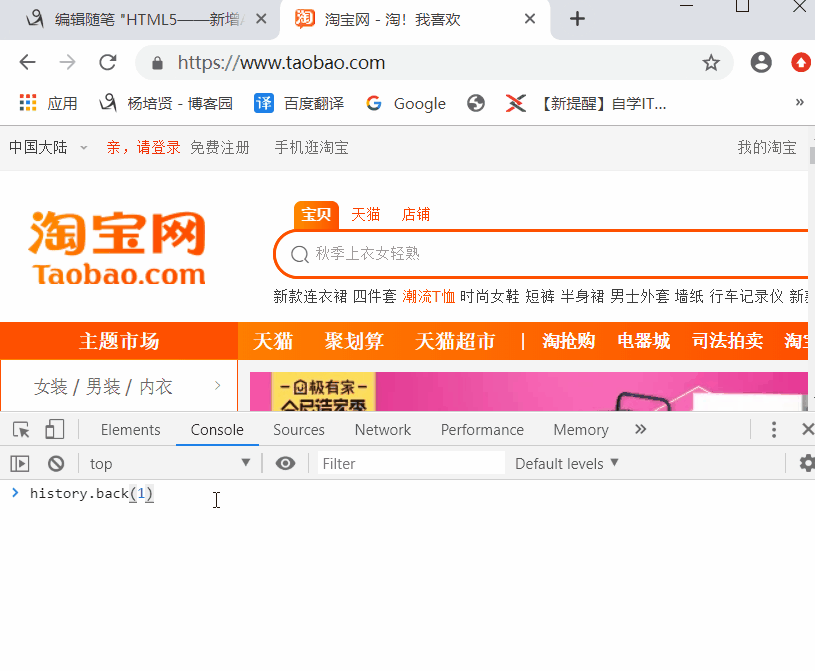Click the 时尚女鞋 hot search link
The width and height of the screenshot is (815, 671).
coord(490,296)
